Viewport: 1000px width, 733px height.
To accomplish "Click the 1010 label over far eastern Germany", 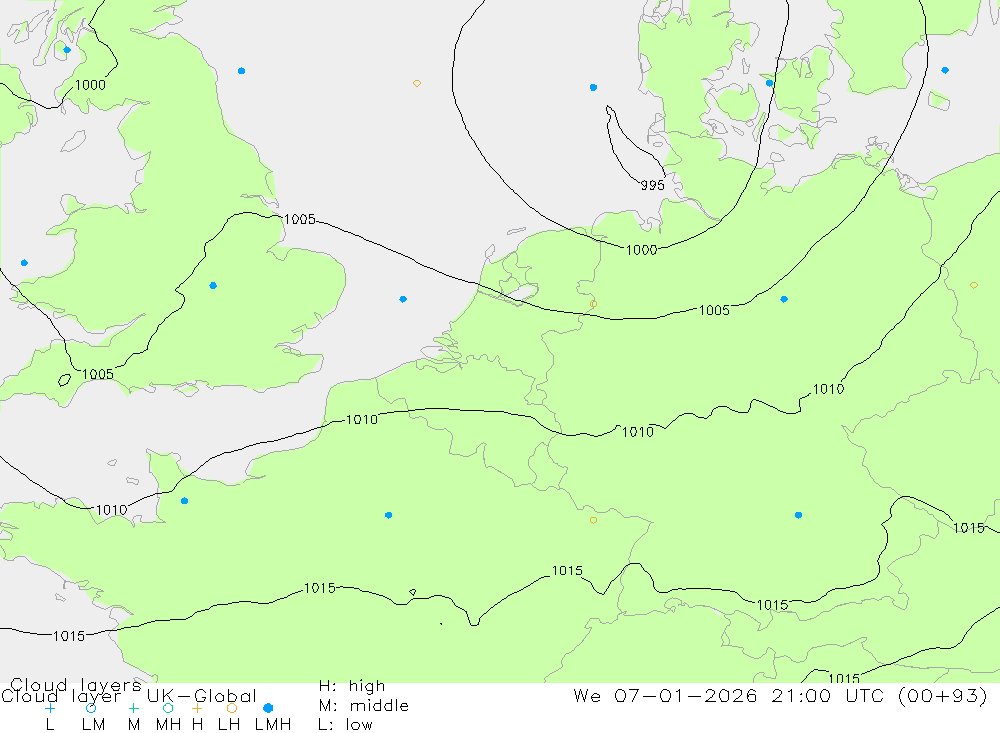I will tap(828, 389).
